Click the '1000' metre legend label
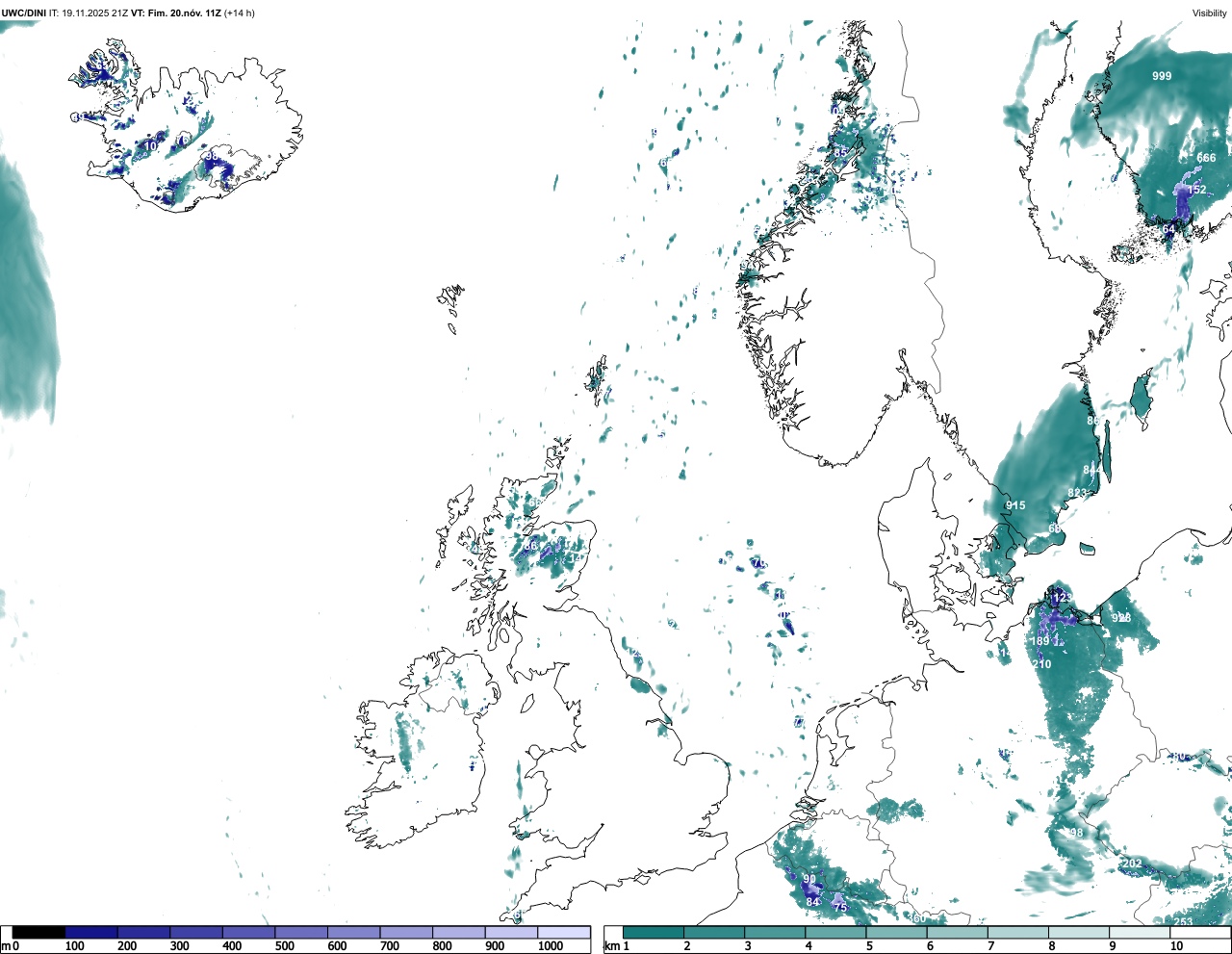 pos(551,946)
